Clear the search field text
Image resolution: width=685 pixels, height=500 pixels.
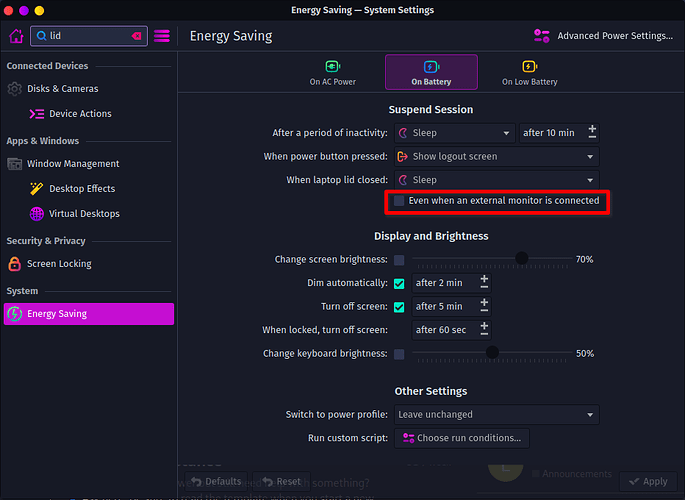pos(137,36)
